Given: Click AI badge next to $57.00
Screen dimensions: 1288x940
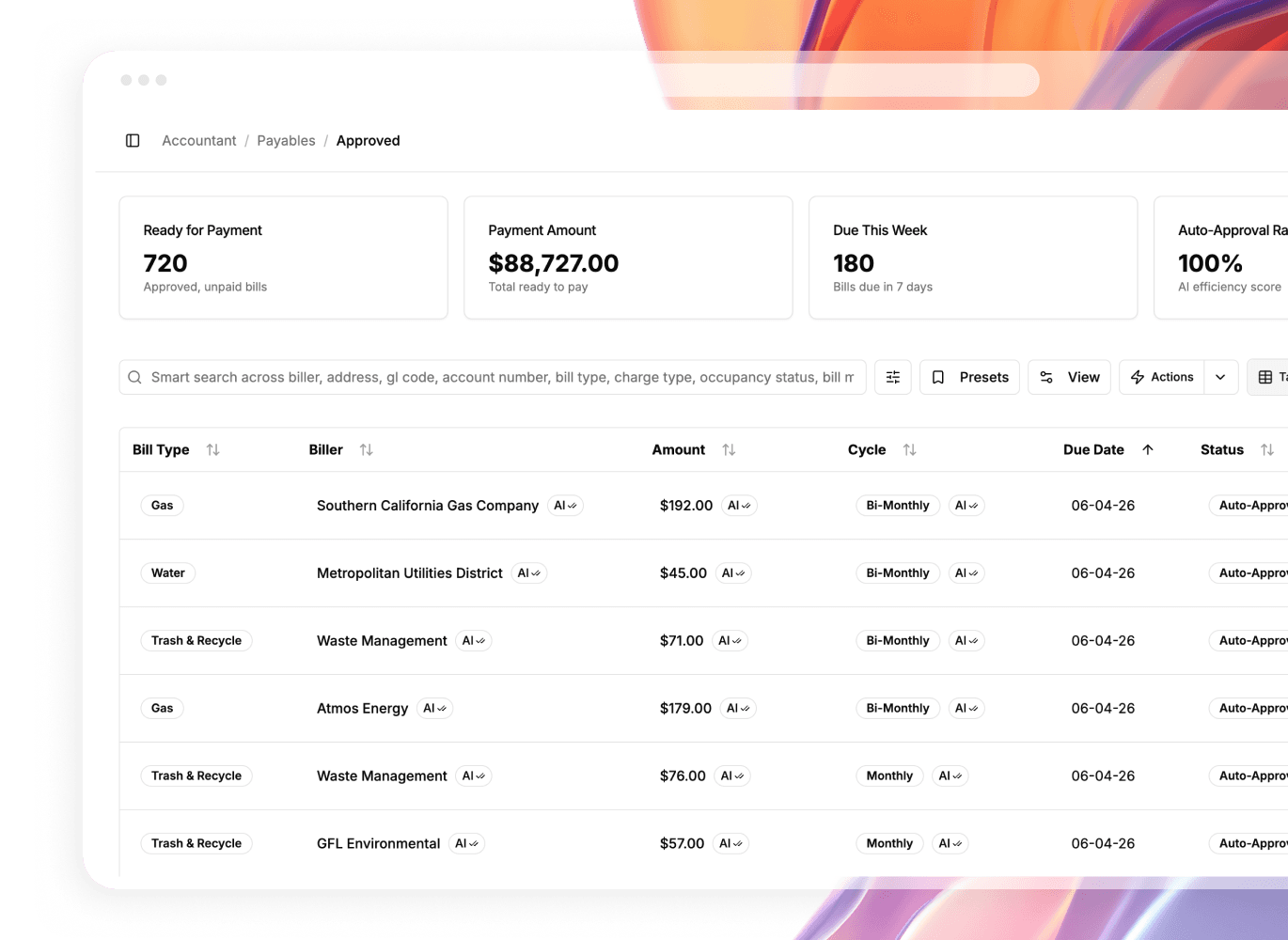Looking at the screenshot, I should (x=730, y=844).
